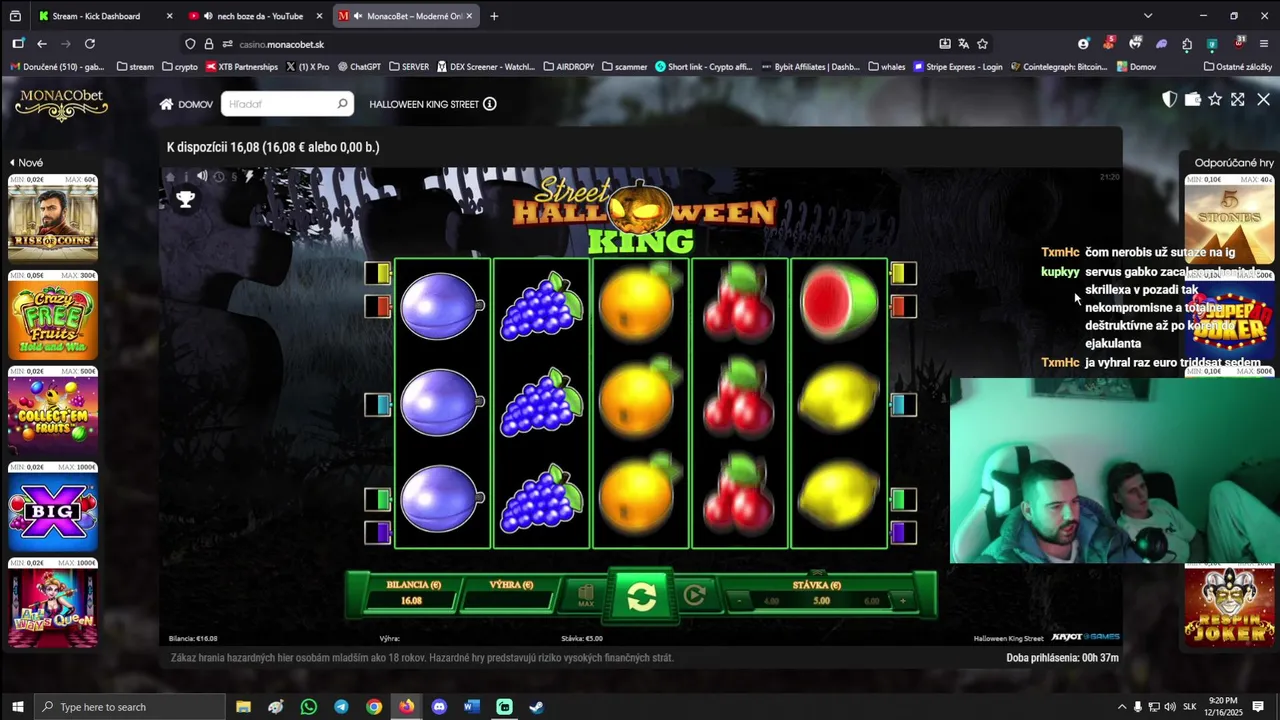Toggle the yellow payline marker on left
1280x720 pixels.
point(378,273)
